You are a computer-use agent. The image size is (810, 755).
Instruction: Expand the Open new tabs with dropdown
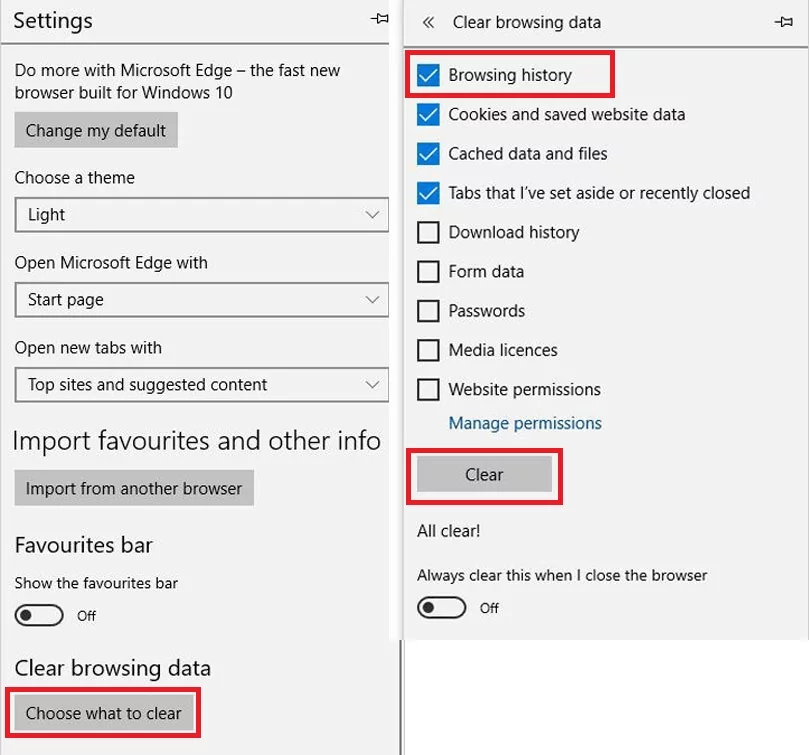click(201, 385)
